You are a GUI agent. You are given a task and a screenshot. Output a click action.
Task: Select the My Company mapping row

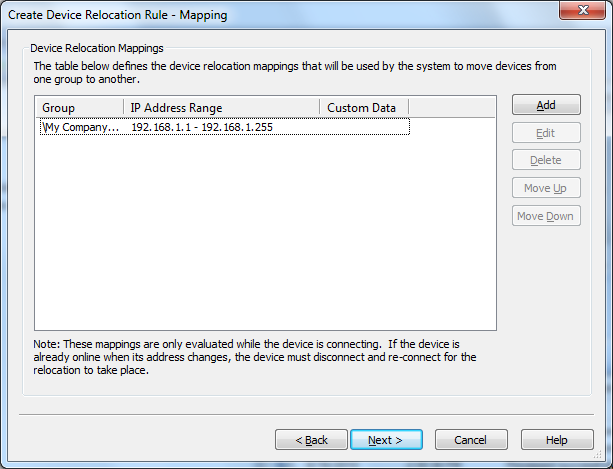tap(225, 127)
